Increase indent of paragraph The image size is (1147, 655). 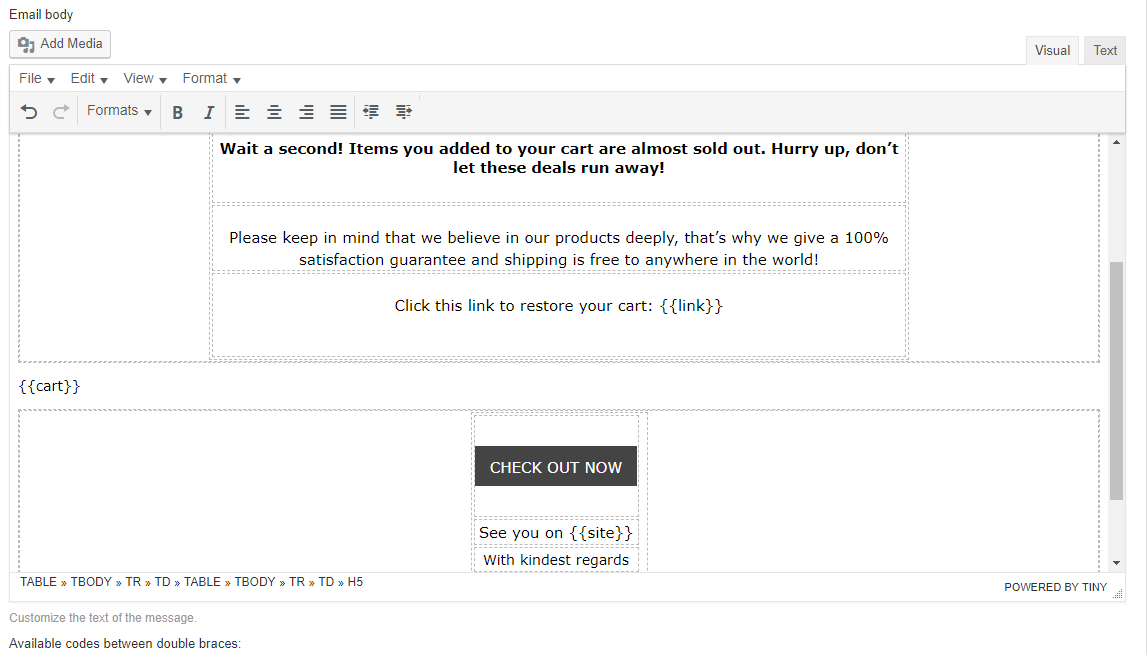(403, 112)
